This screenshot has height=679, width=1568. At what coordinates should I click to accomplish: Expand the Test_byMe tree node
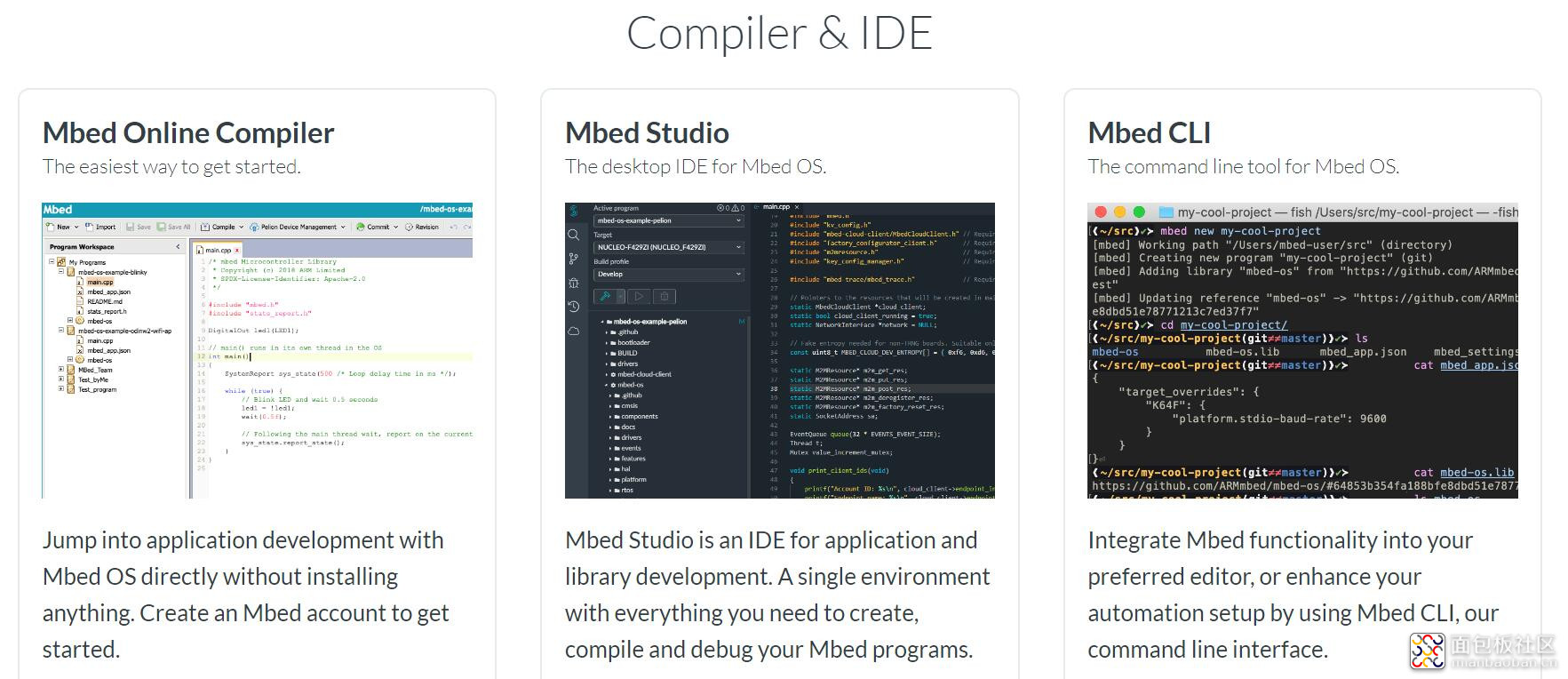[x=61, y=379]
